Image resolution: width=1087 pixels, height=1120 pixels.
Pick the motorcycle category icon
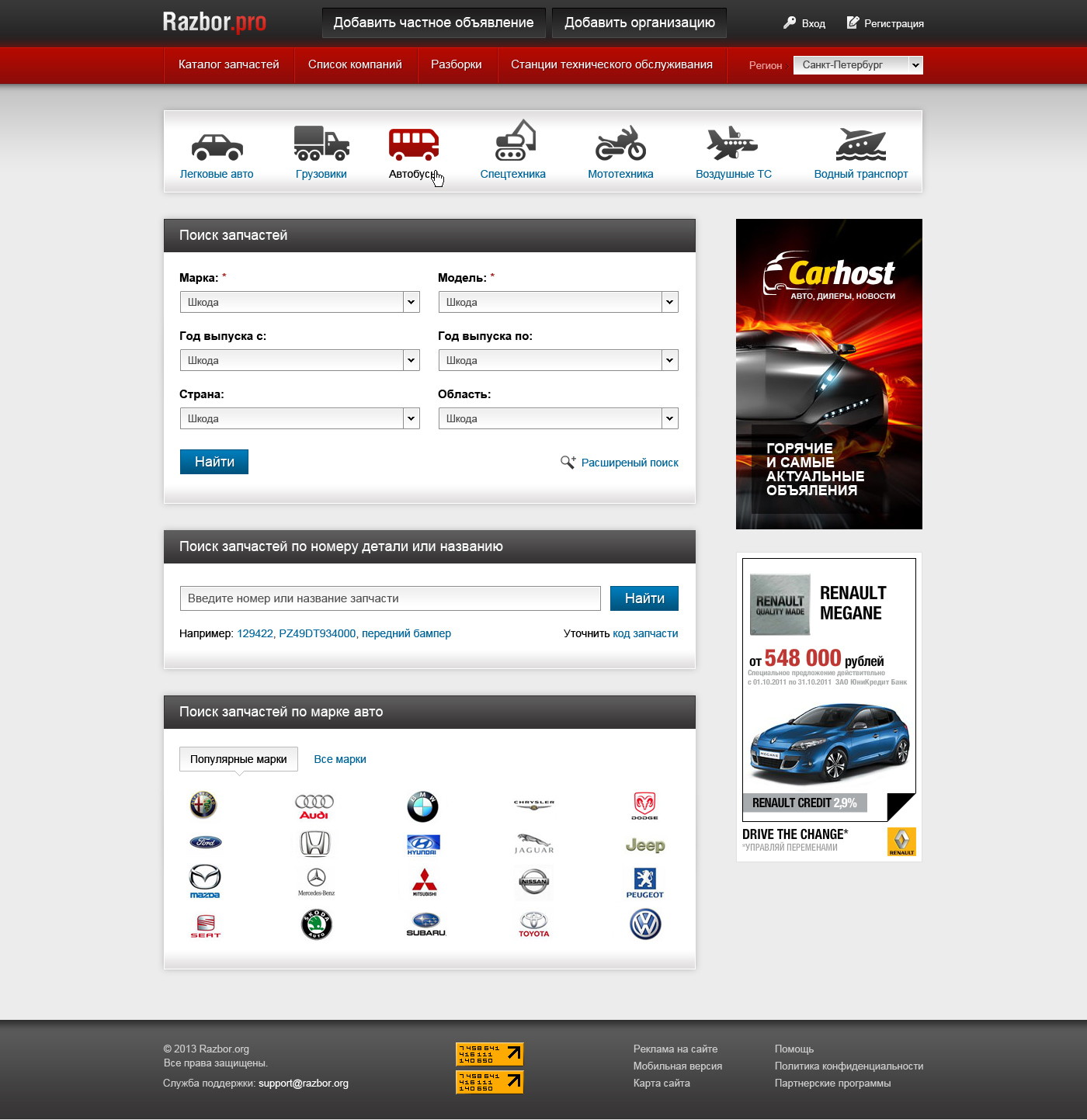pos(620,143)
